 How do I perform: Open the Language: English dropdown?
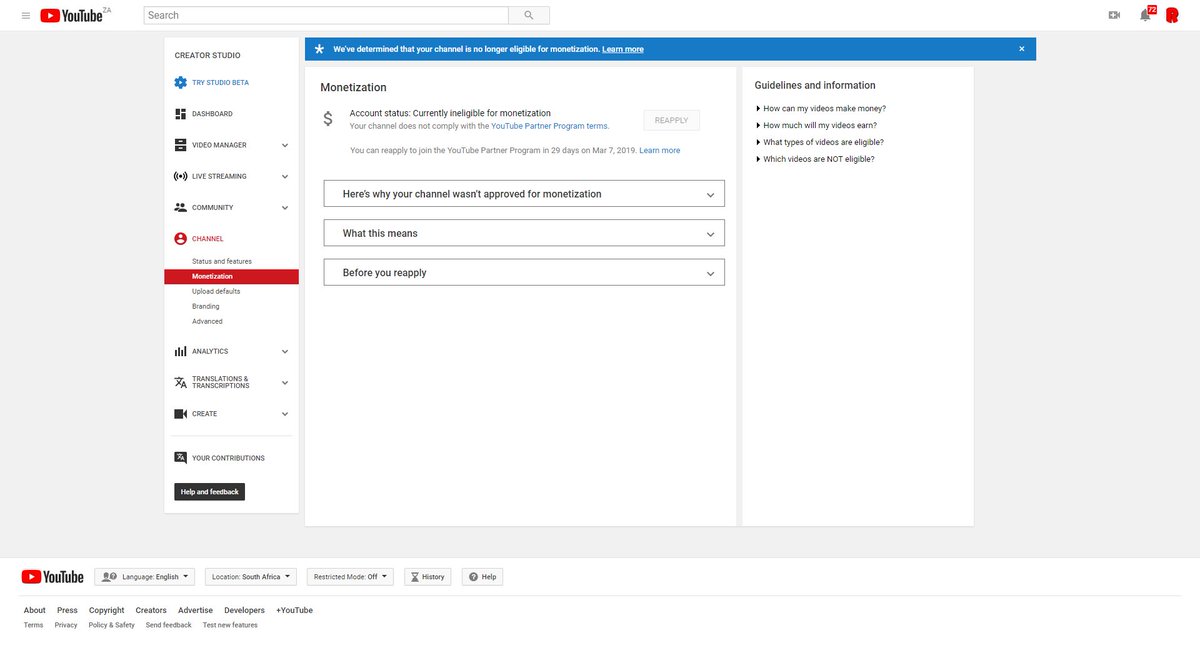pyautogui.click(x=145, y=577)
